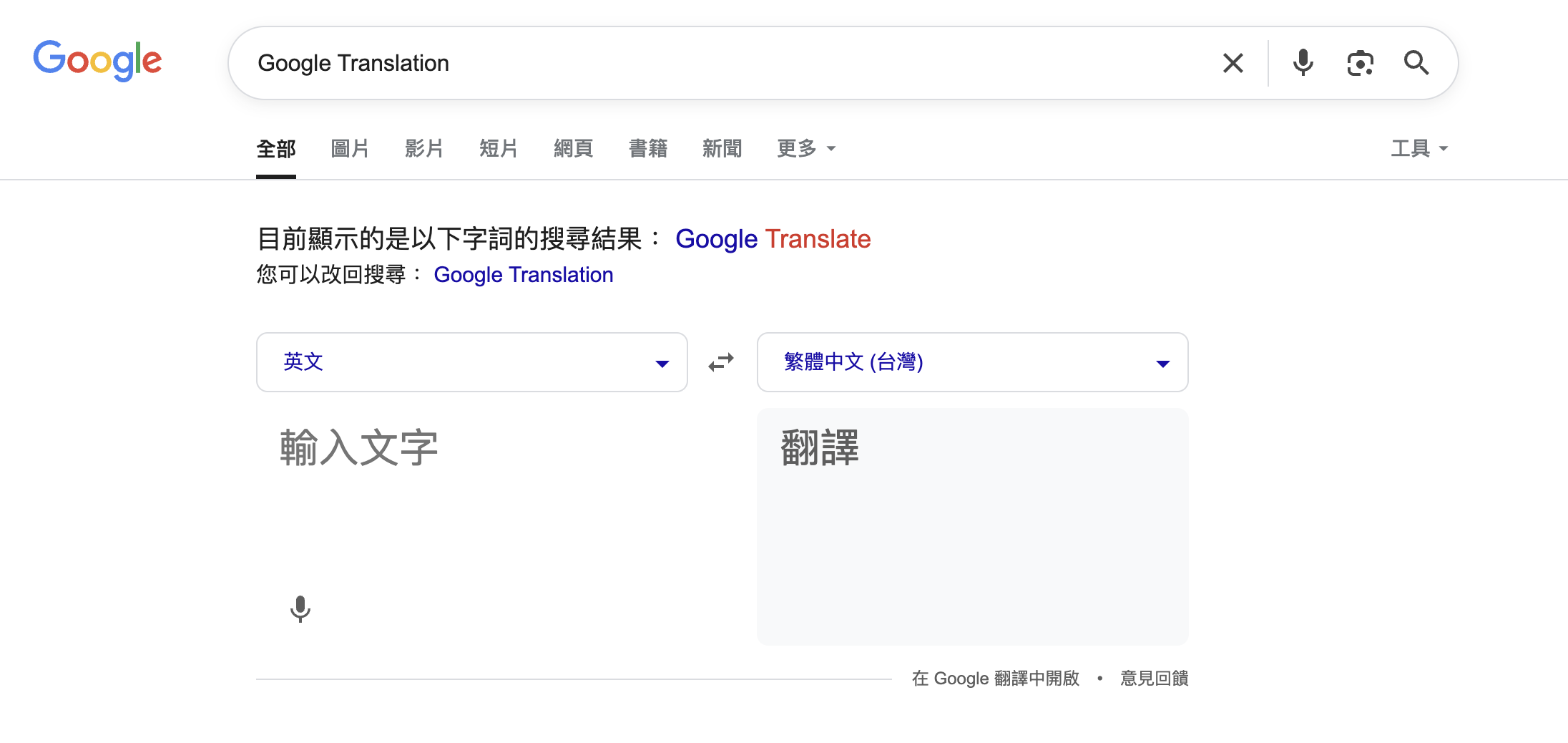
Task: Click the 意見回饋 feedback link
Action: 1154,678
